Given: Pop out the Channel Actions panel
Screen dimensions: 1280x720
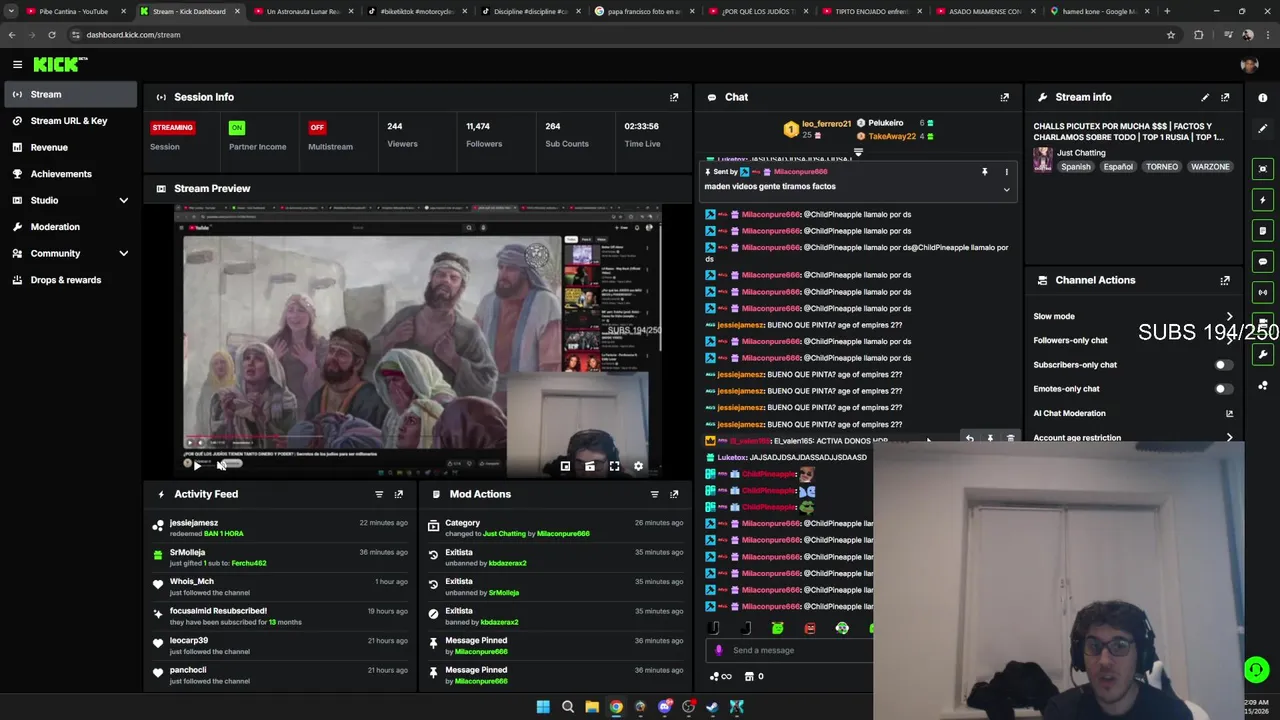Looking at the screenshot, I should tap(1225, 281).
